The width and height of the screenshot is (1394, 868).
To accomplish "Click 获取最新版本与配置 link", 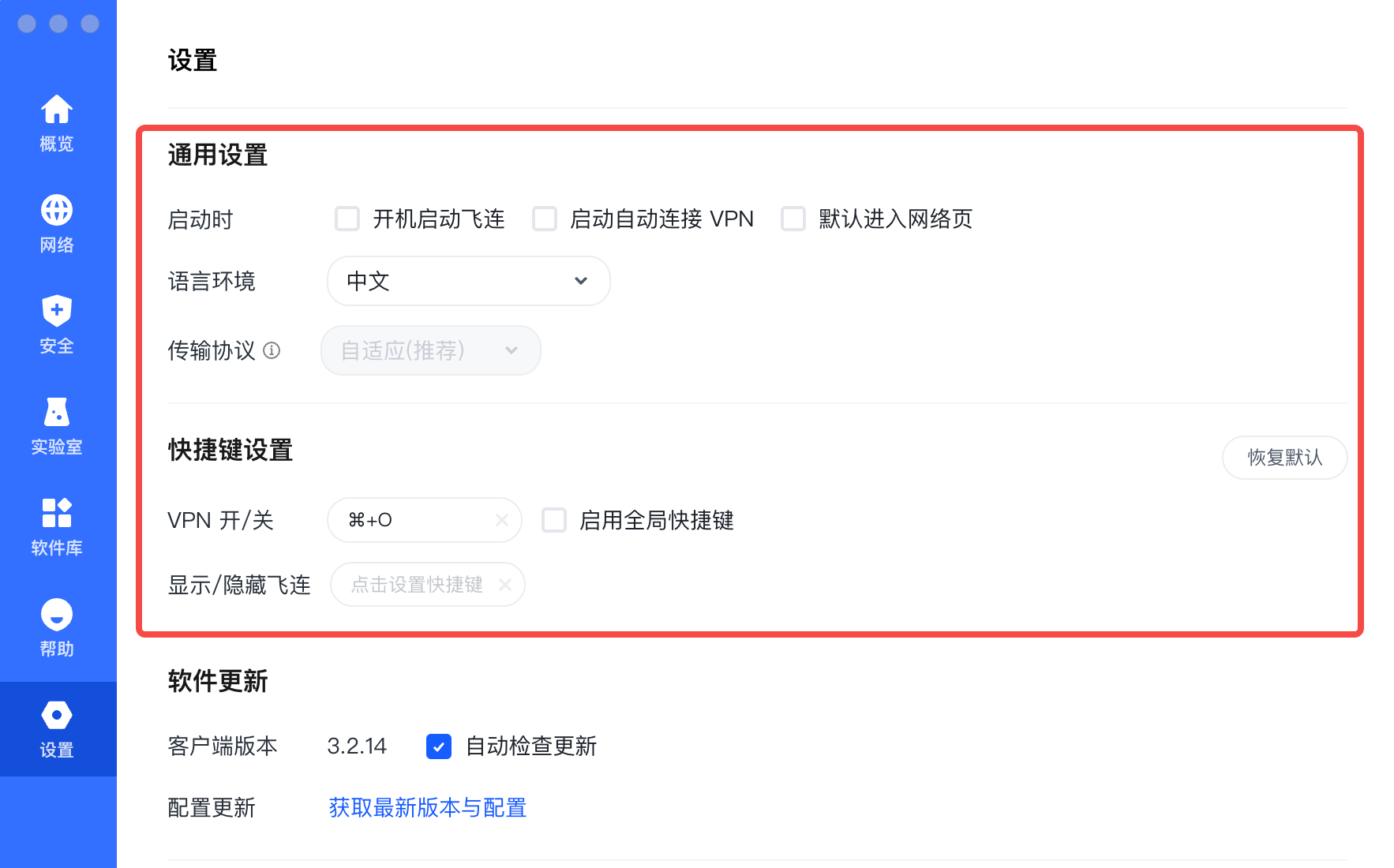I will [x=427, y=807].
